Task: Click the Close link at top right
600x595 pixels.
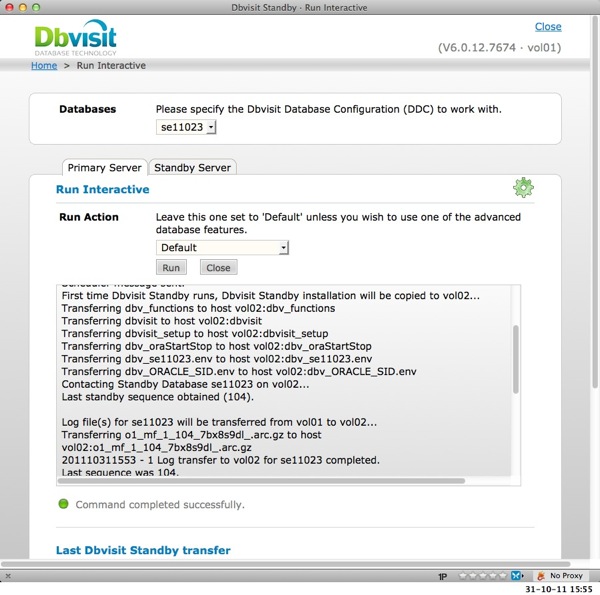Action: click(548, 26)
